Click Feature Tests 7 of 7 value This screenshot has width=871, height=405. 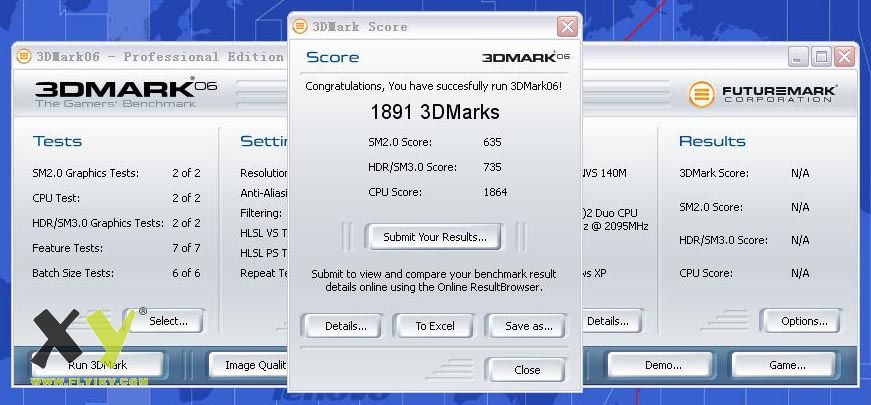click(186, 248)
